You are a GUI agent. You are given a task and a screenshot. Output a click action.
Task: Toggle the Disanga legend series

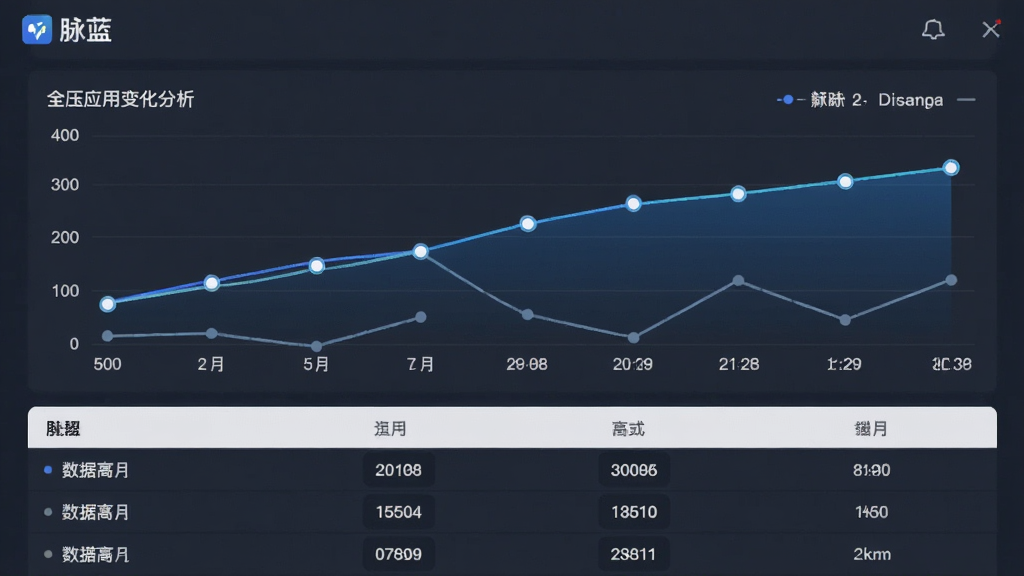click(x=926, y=100)
